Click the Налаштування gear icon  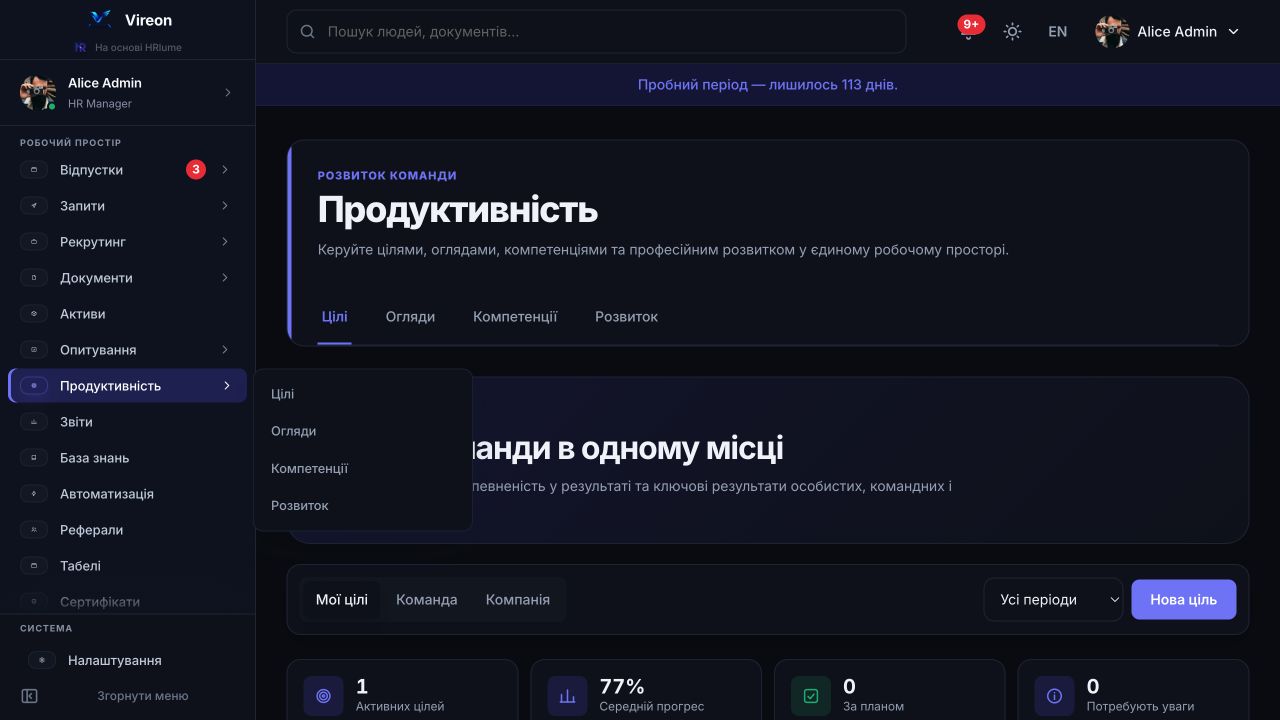[42, 661]
